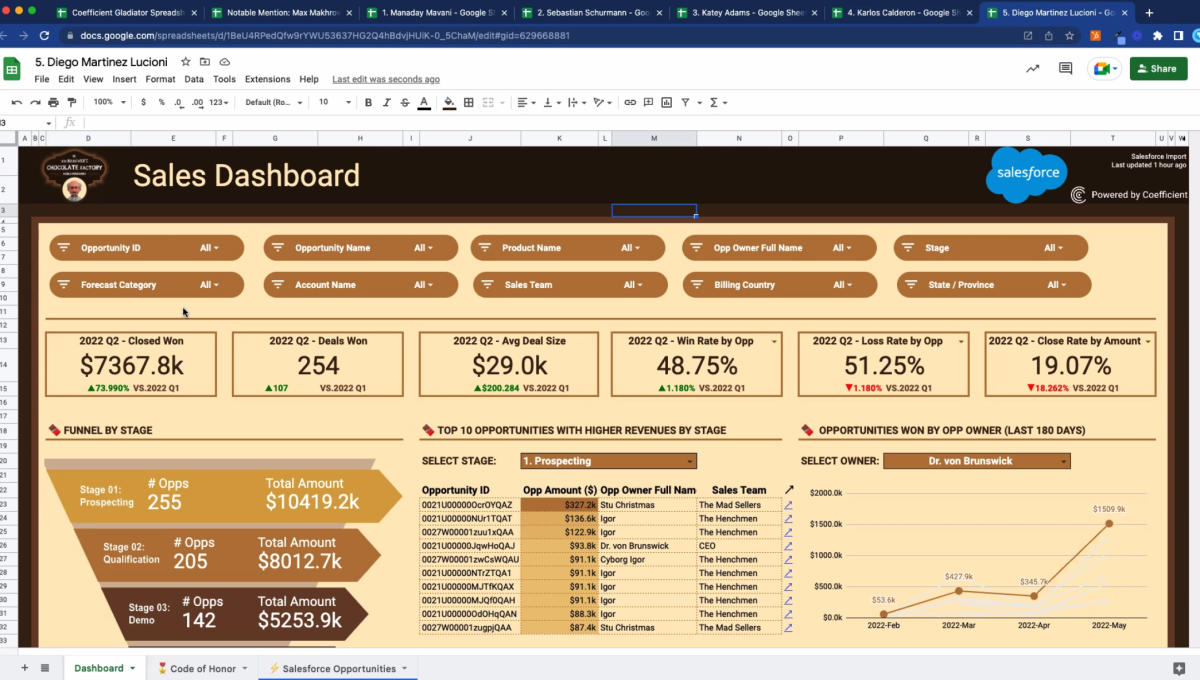
Task: Click the 'Last edit was seconds ago' link
Action: 385,79
